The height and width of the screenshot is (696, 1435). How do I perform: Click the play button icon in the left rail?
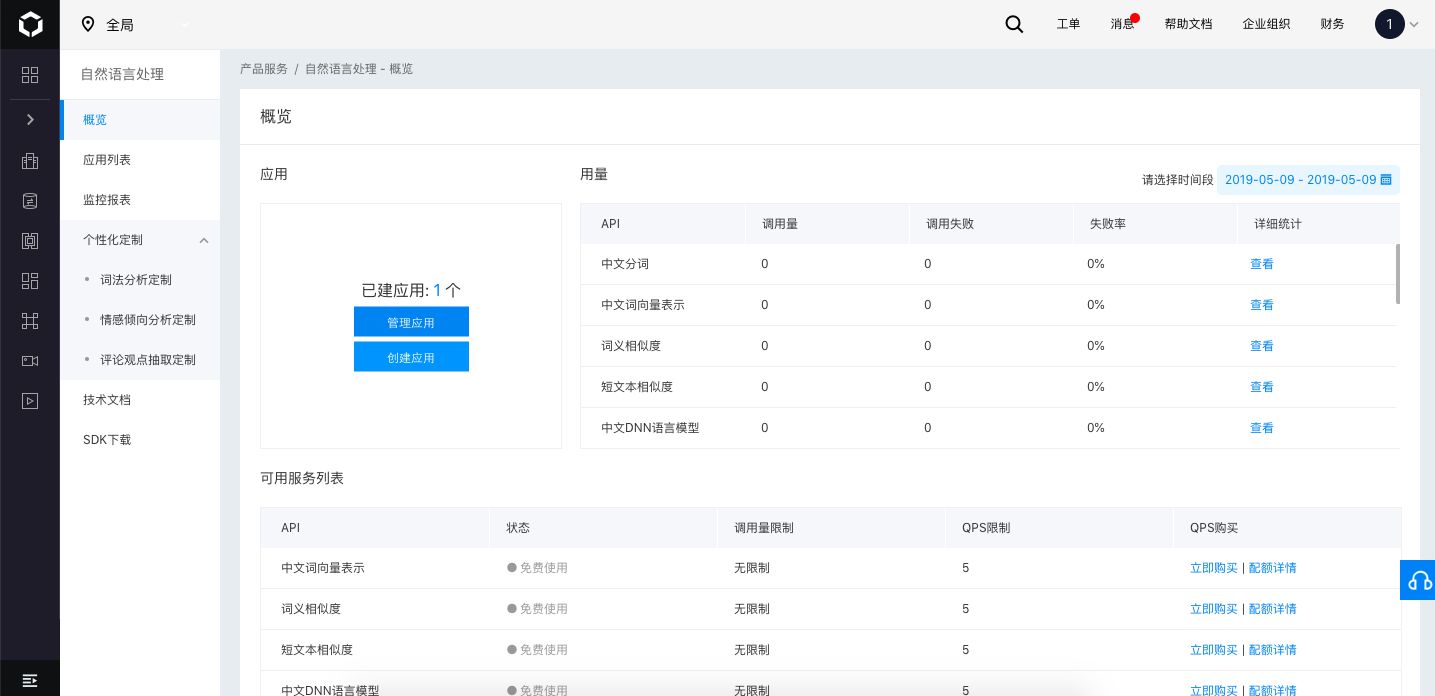click(30, 400)
